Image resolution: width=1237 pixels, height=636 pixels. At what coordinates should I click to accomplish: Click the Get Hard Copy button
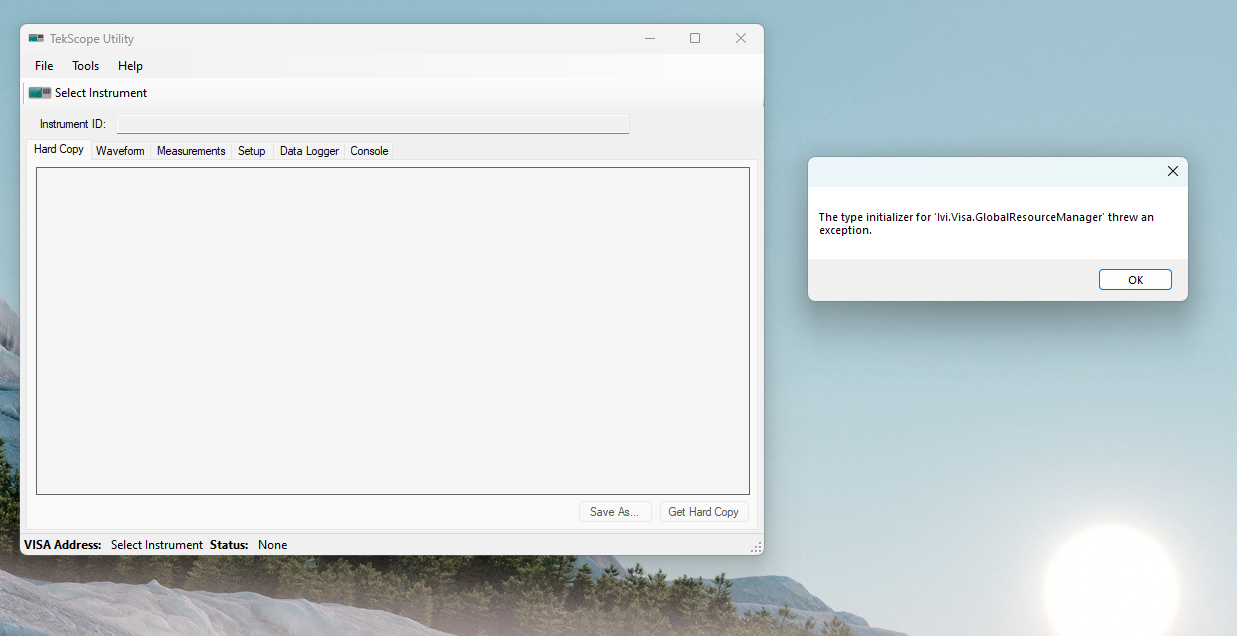coord(703,512)
